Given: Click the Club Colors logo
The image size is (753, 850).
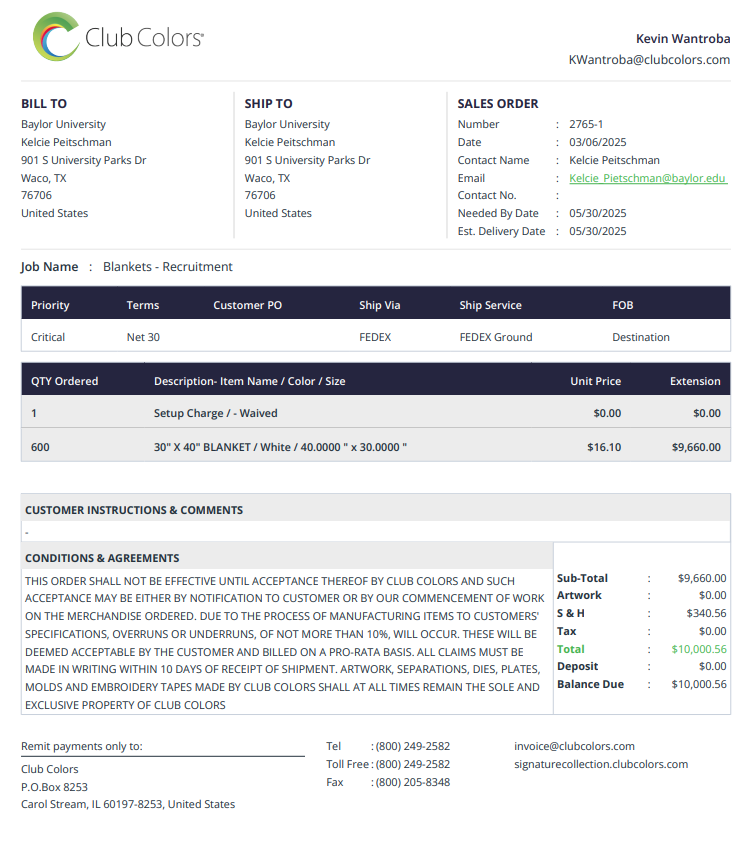Looking at the screenshot, I should pos(118,37).
